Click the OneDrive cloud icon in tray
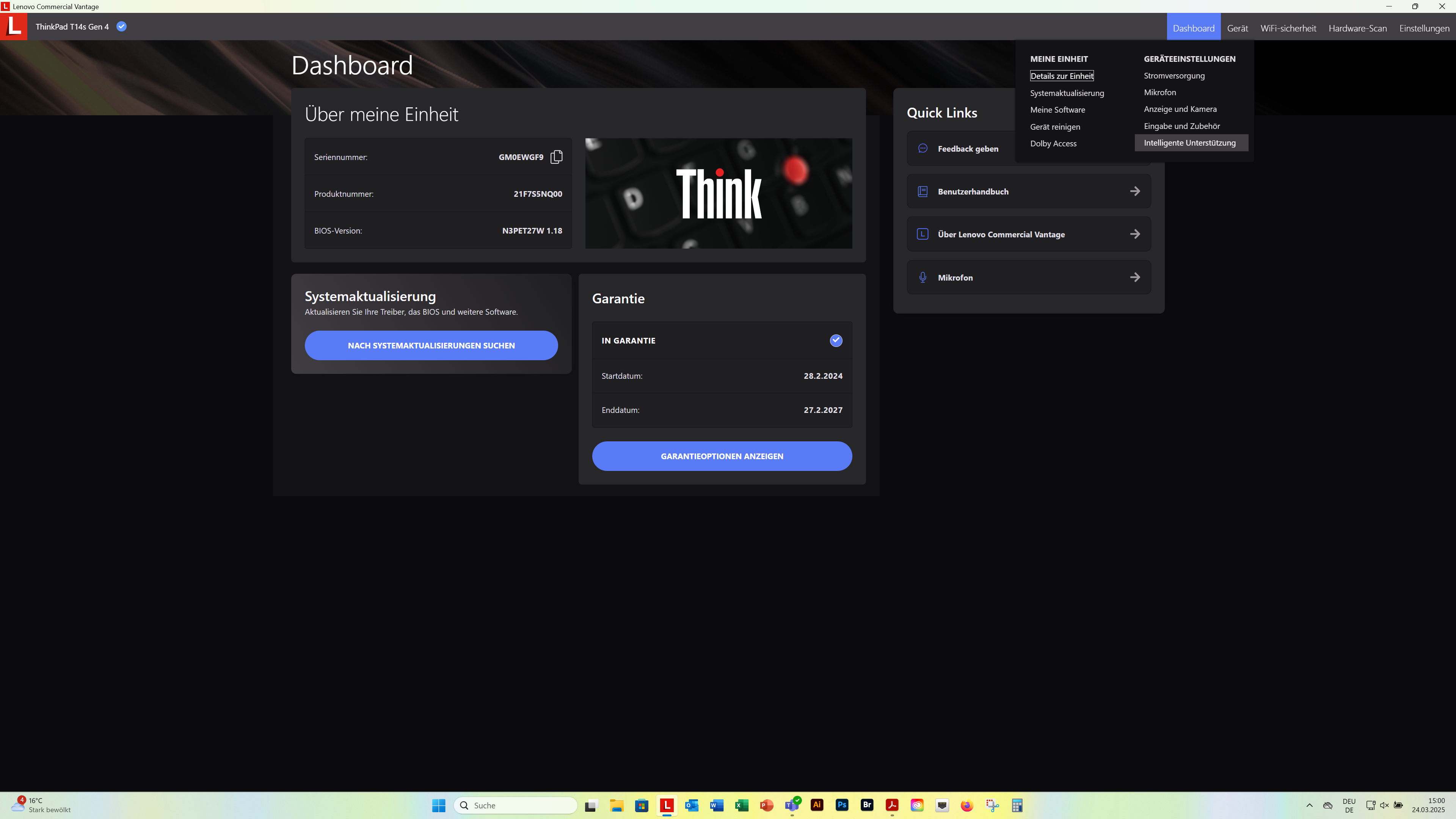The height and width of the screenshot is (819, 1456). [1328, 805]
